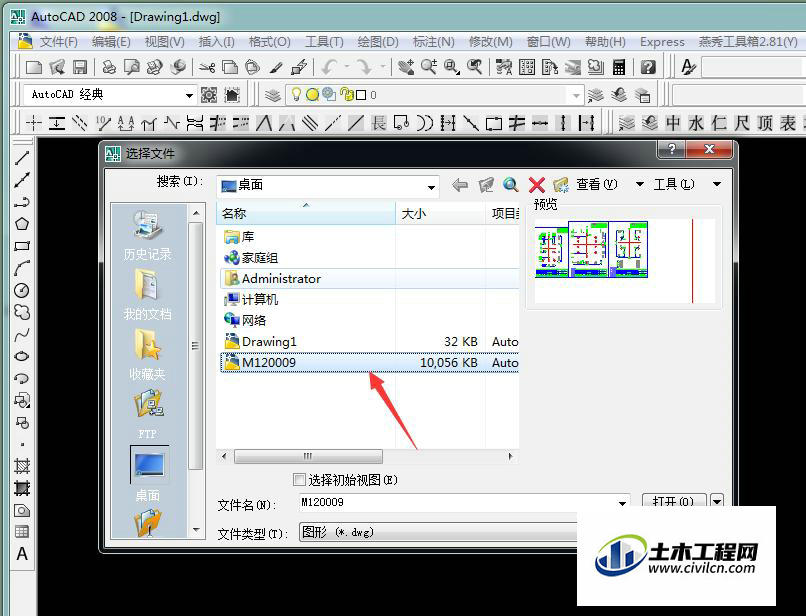This screenshot has width=806, height=616.
Task: Select the Ellipse draw tool
Action: pyautogui.click(x=22, y=356)
